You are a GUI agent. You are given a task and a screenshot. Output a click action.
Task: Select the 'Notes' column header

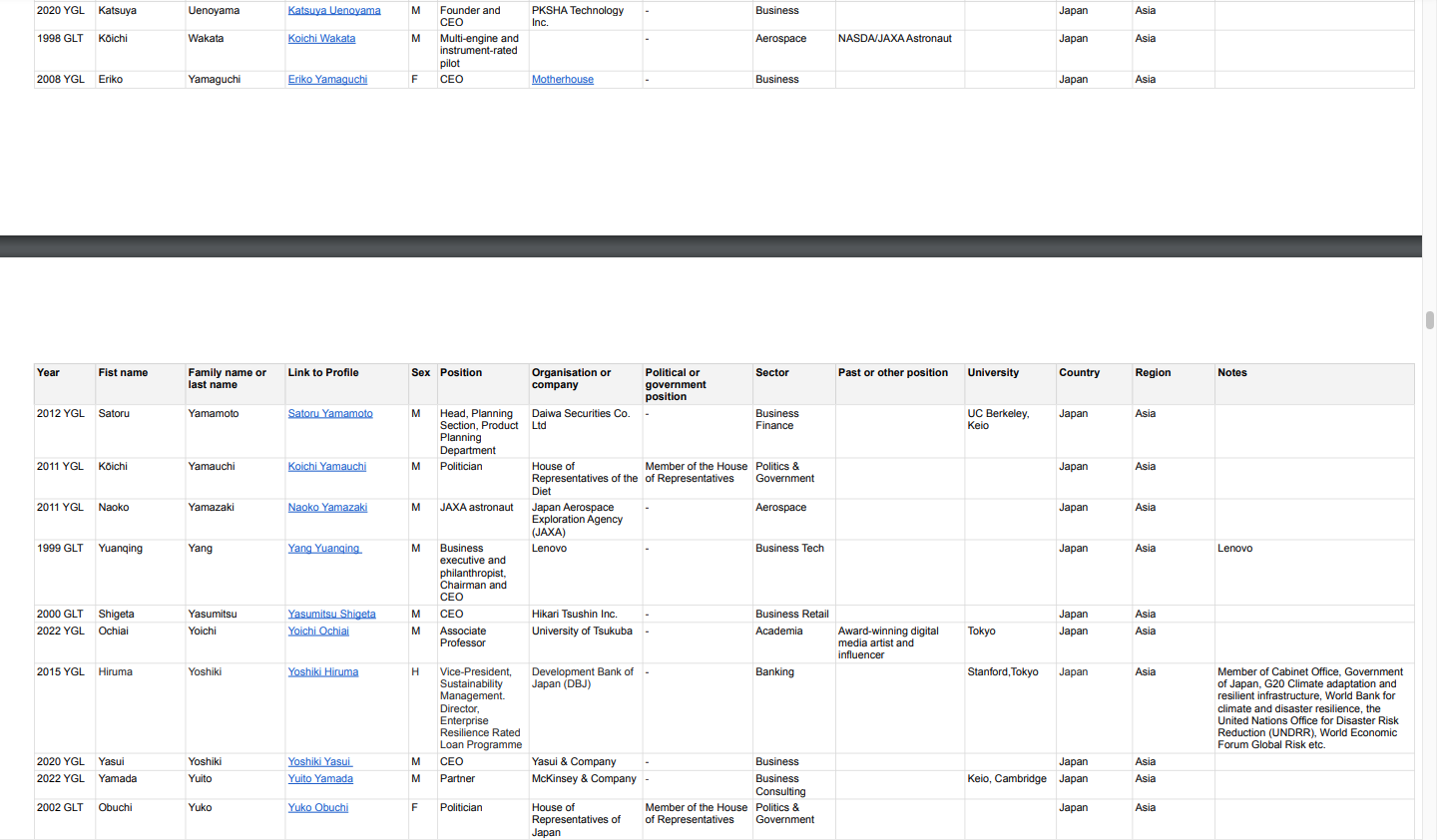(x=1314, y=384)
